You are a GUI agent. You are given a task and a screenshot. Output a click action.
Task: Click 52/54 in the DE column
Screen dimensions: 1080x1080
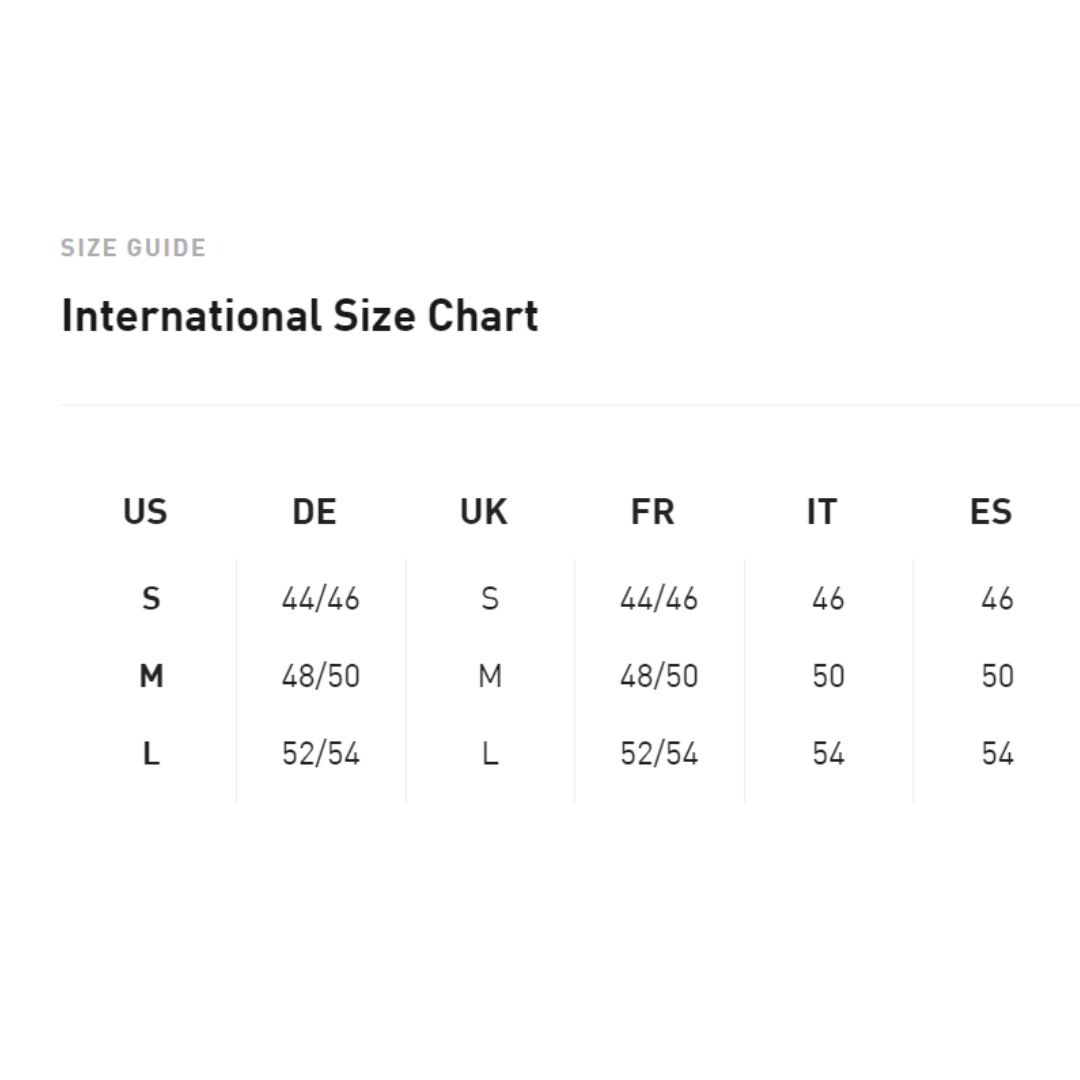(x=320, y=753)
